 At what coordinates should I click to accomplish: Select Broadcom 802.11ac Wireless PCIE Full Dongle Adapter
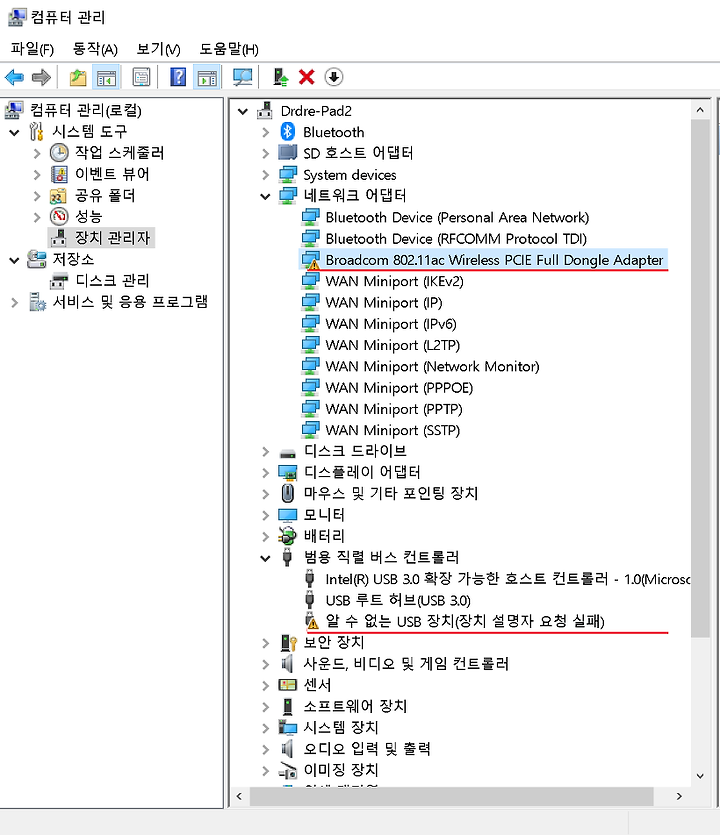[x=494, y=260]
